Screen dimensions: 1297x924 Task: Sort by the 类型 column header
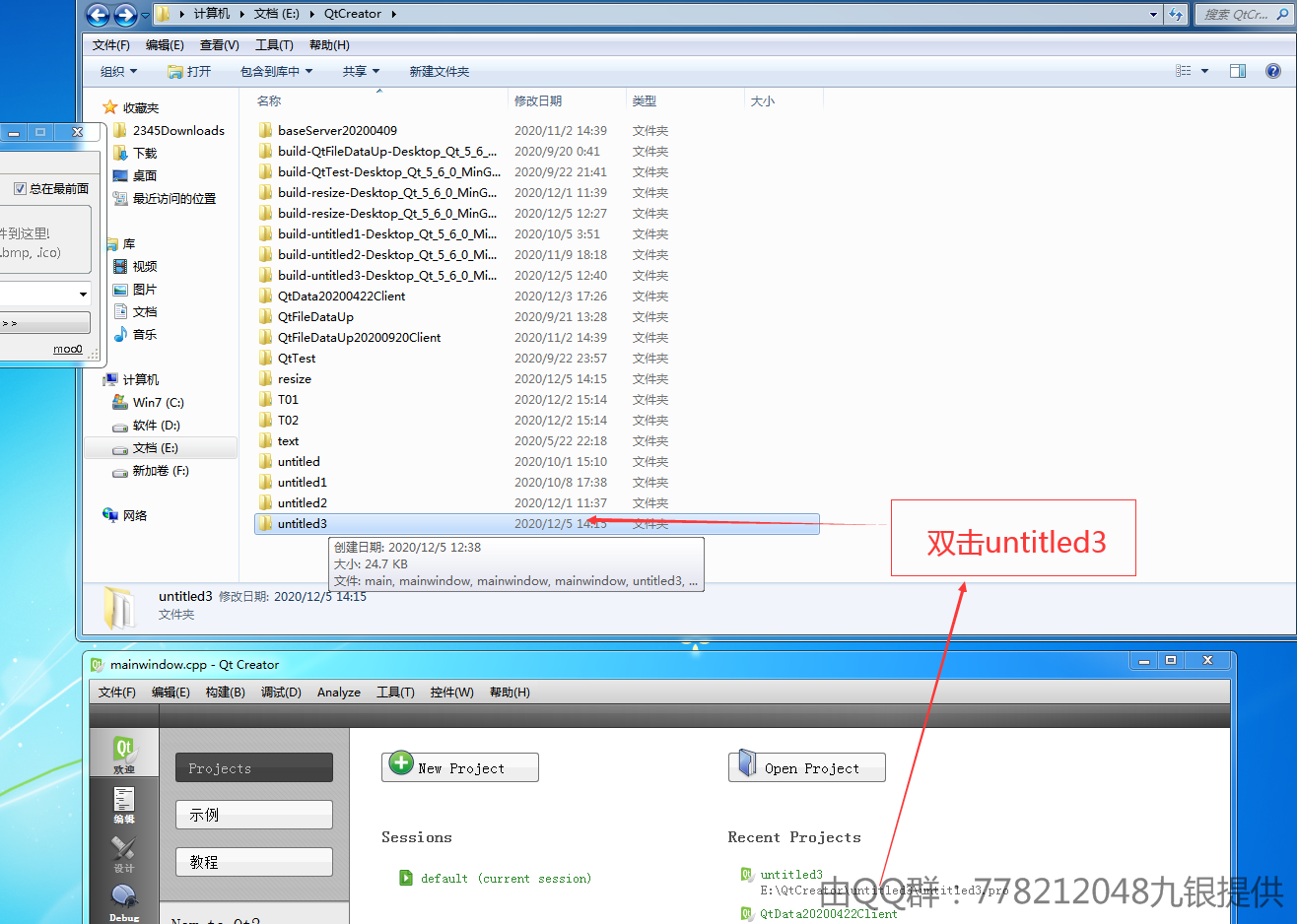pyautogui.click(x=645, y=100)
